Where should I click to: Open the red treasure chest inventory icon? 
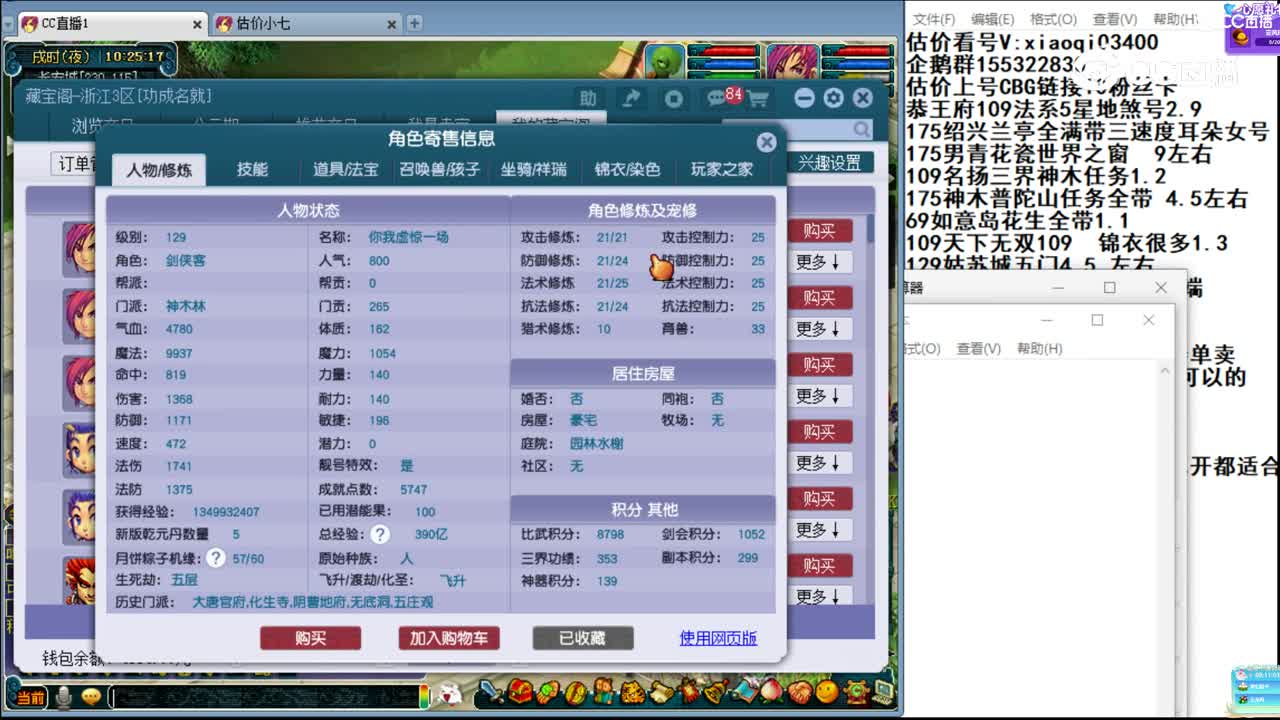[x=519, y=691]
